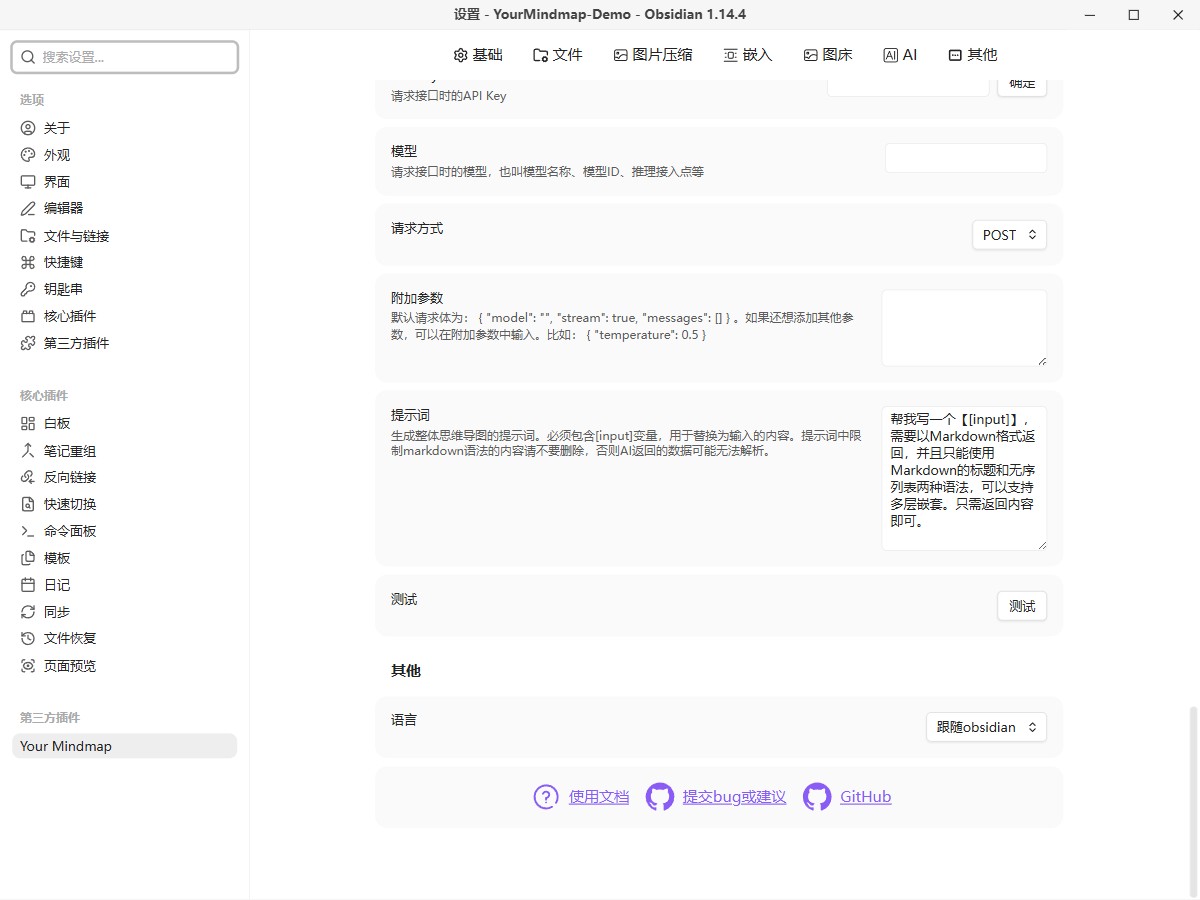This screenshot has width=1200, height=900.
Task: Focus the 搜索设置 search field
Action: (x=125, y=57)
